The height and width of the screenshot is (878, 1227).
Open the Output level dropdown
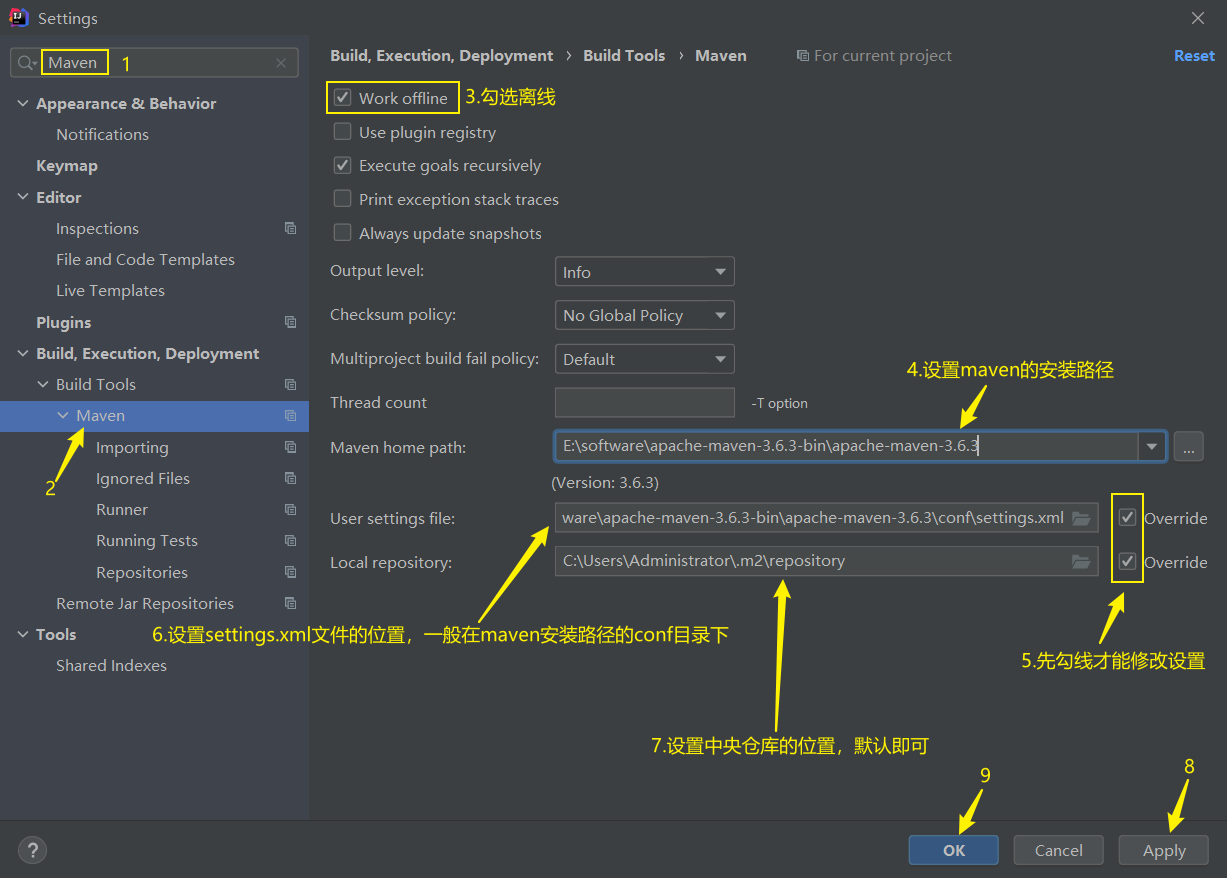[644, 271]
